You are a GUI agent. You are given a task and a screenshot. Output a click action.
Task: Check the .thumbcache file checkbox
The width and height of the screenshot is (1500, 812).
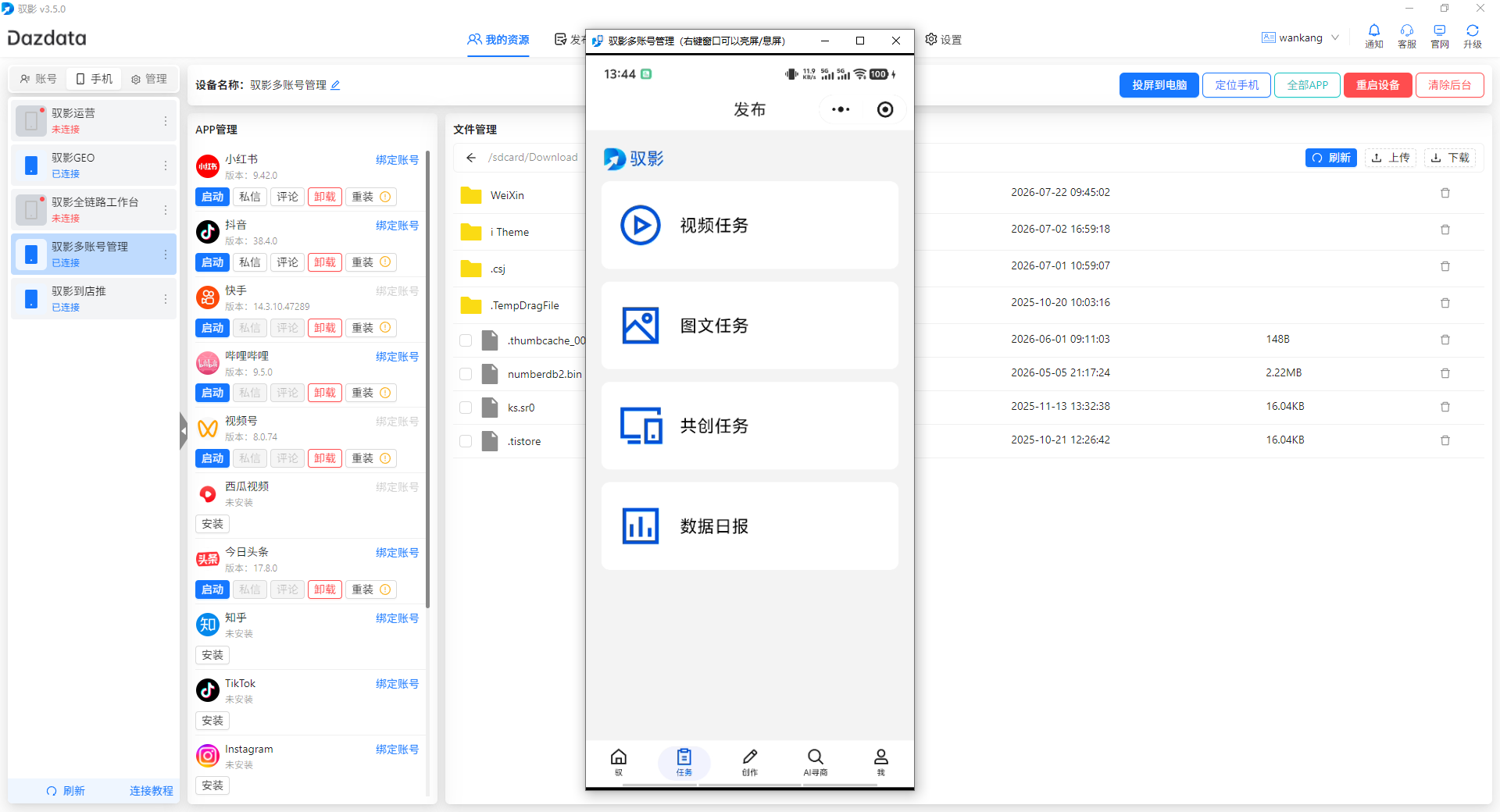click(x=466, y=340)
